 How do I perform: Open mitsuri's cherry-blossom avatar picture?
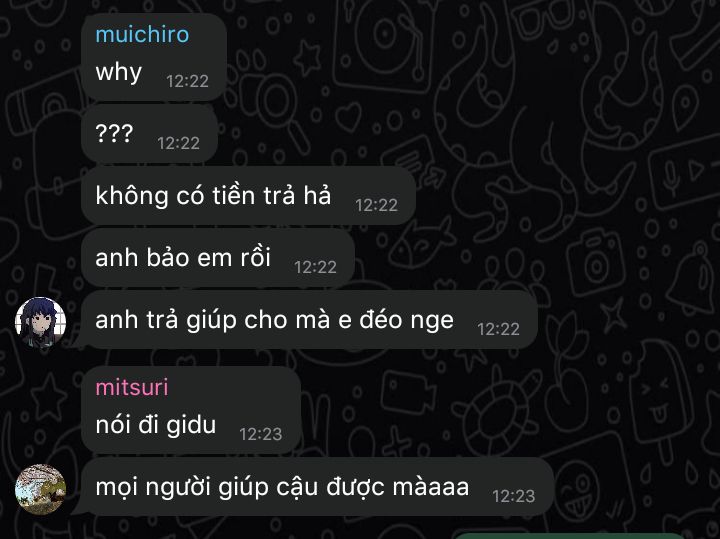(40, 489)
